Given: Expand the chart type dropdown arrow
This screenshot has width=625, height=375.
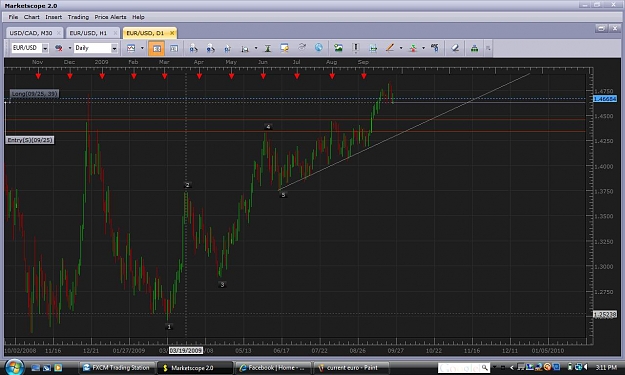Looking at the screenshot, I should tap(142, 48).
